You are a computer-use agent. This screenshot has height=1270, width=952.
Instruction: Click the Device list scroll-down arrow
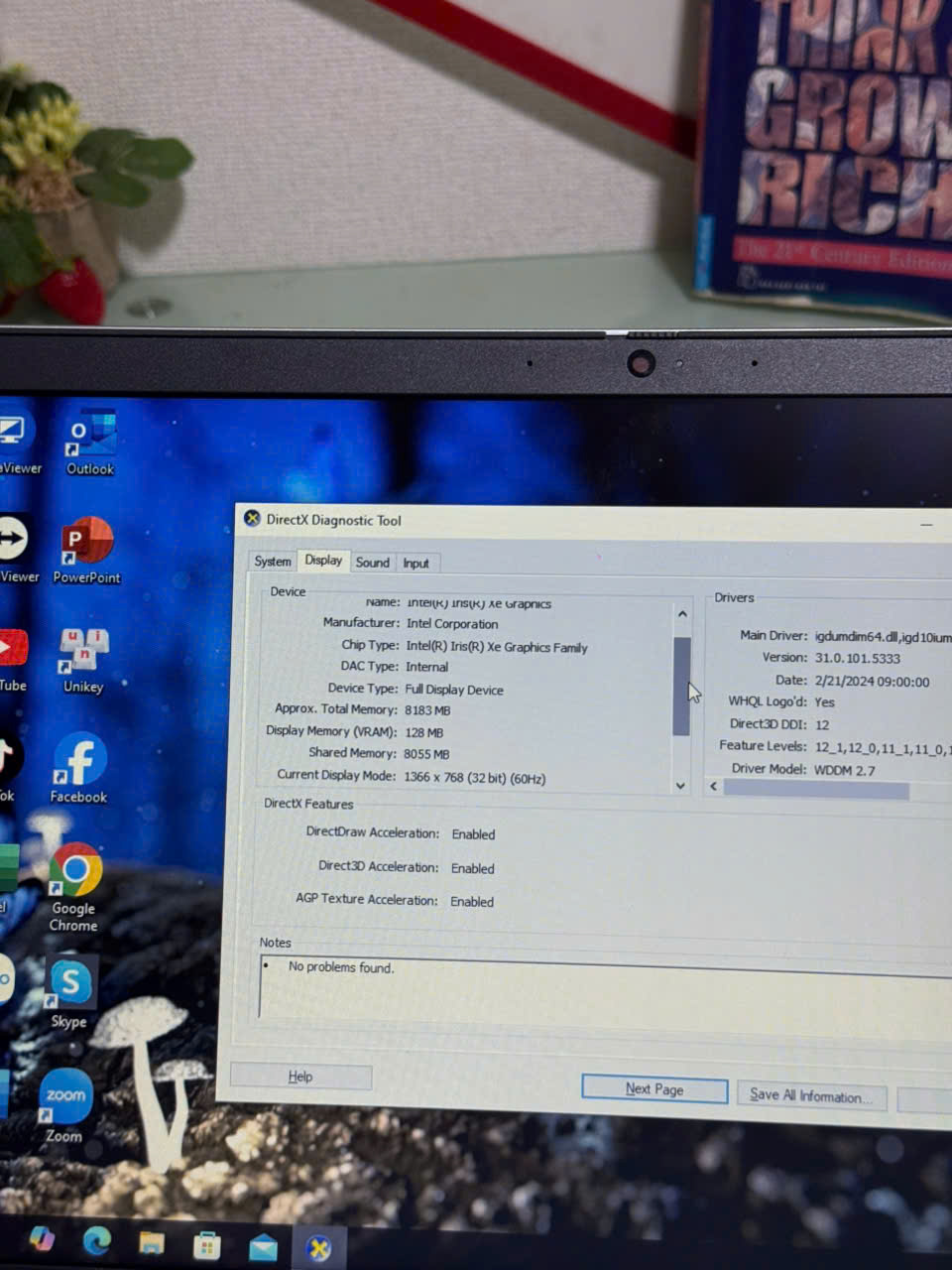[x=680, y=785]
